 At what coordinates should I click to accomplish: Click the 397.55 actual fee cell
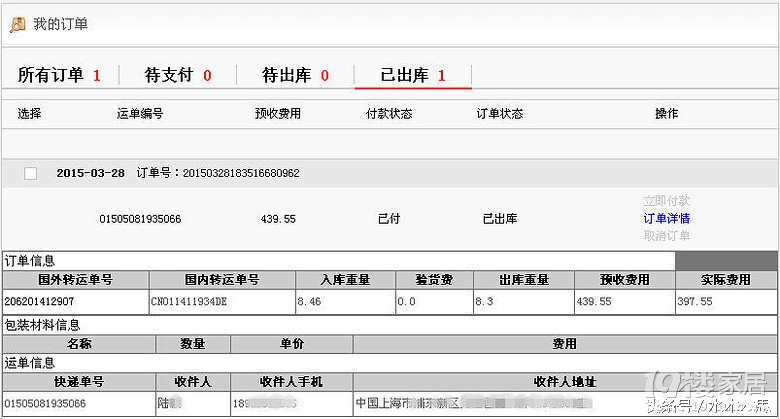(x=726, y=302)
